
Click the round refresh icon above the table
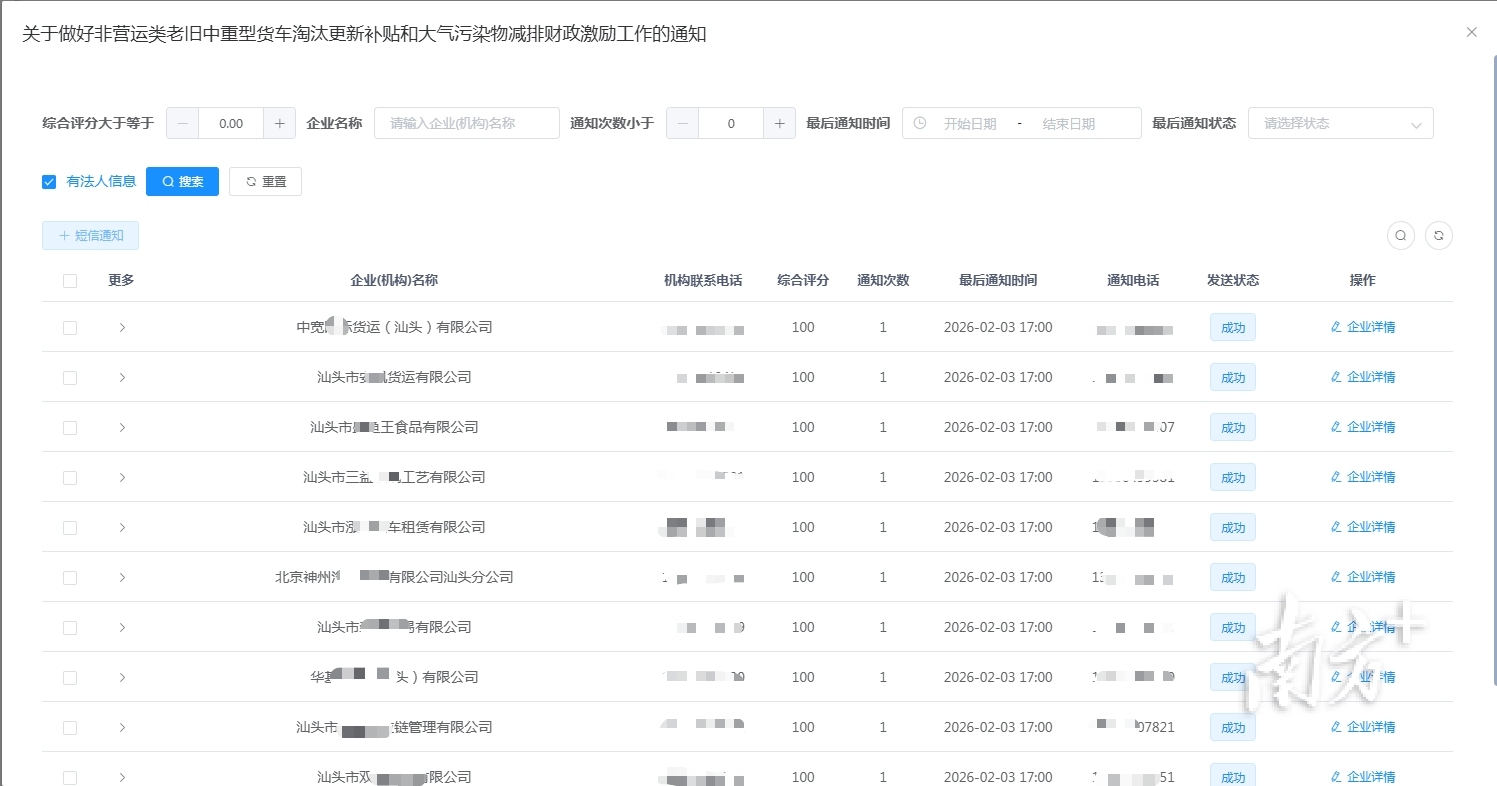(1438, 235)
